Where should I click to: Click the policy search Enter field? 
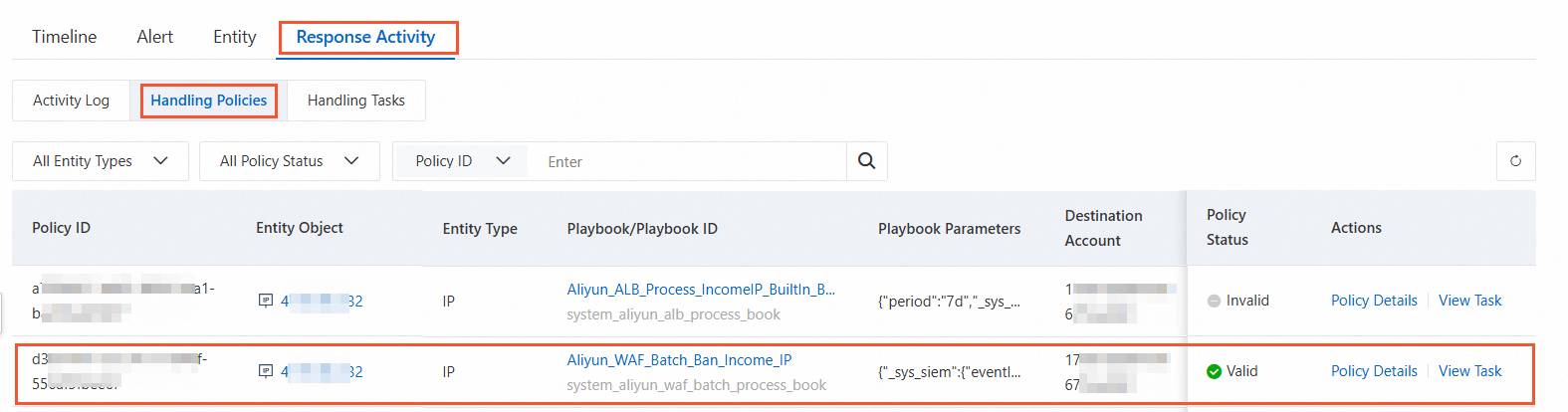(692, 161)
